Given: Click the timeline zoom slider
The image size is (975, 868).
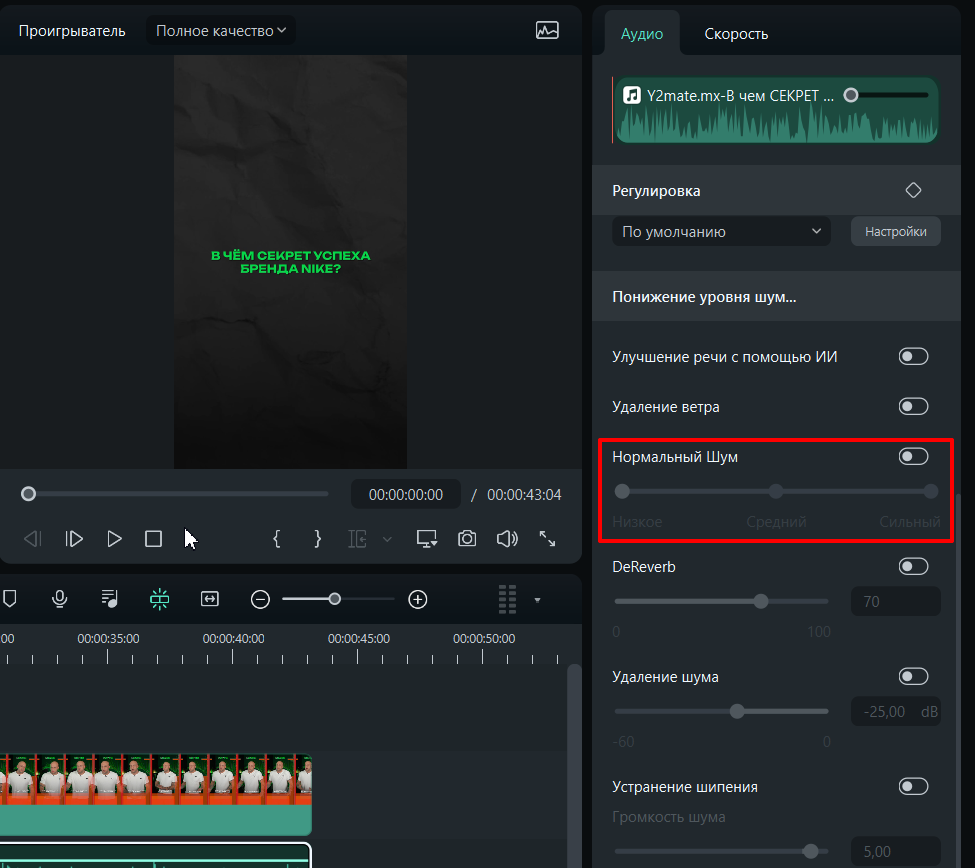Looking at the screenshot, I should [x=338, y=599].
